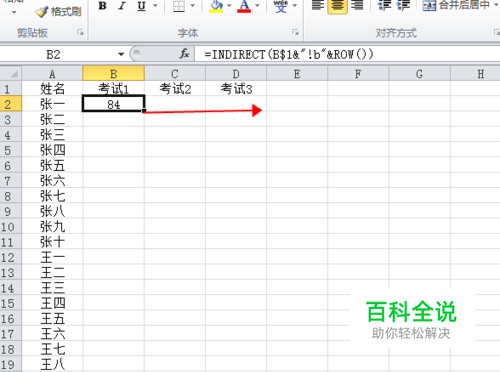
Task: Open clipboard (剪贴板) dialog launcher
Action: click(80, 32)
